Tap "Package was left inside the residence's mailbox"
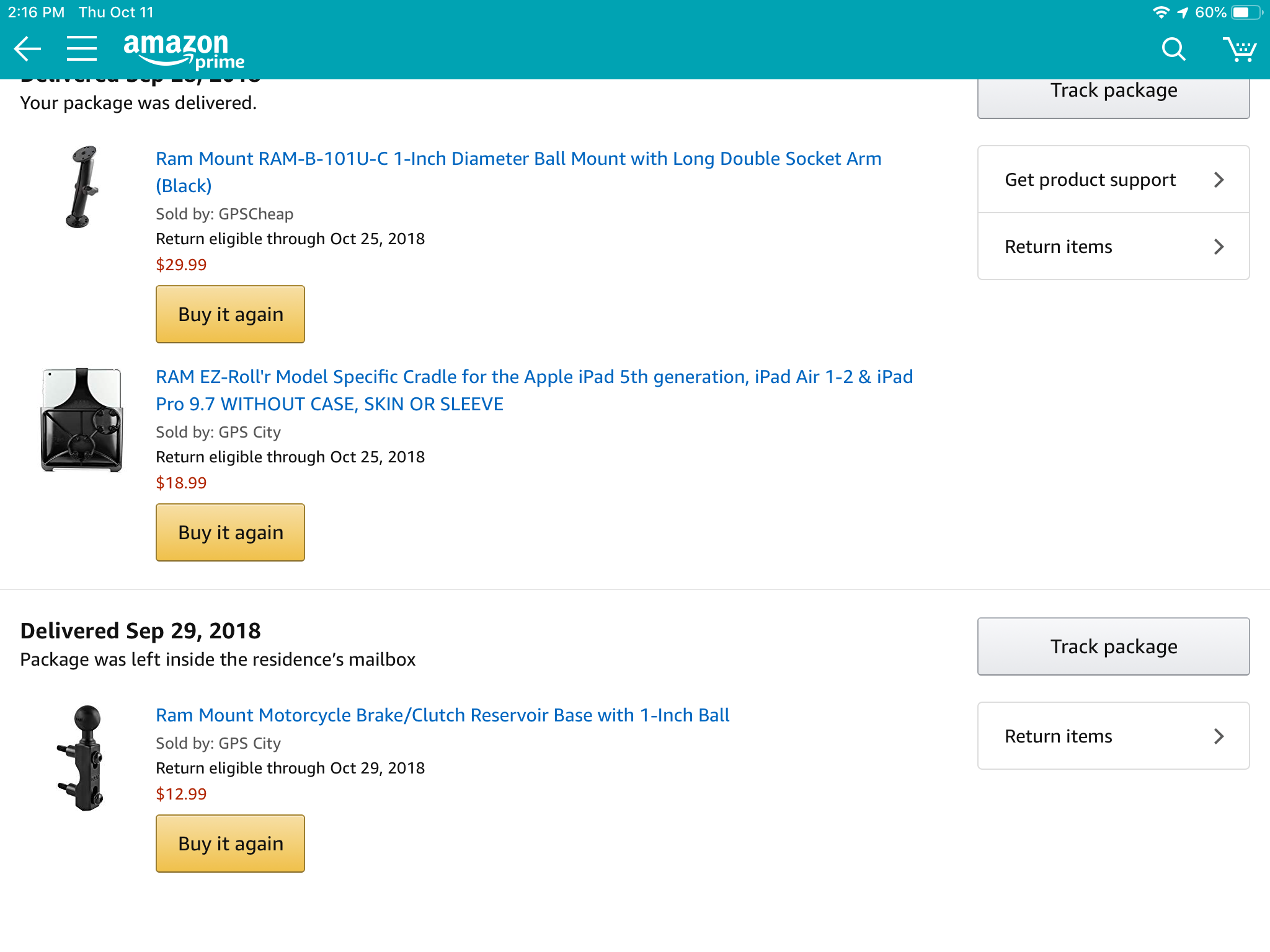The image size is (1270, 952). [218, 659]
